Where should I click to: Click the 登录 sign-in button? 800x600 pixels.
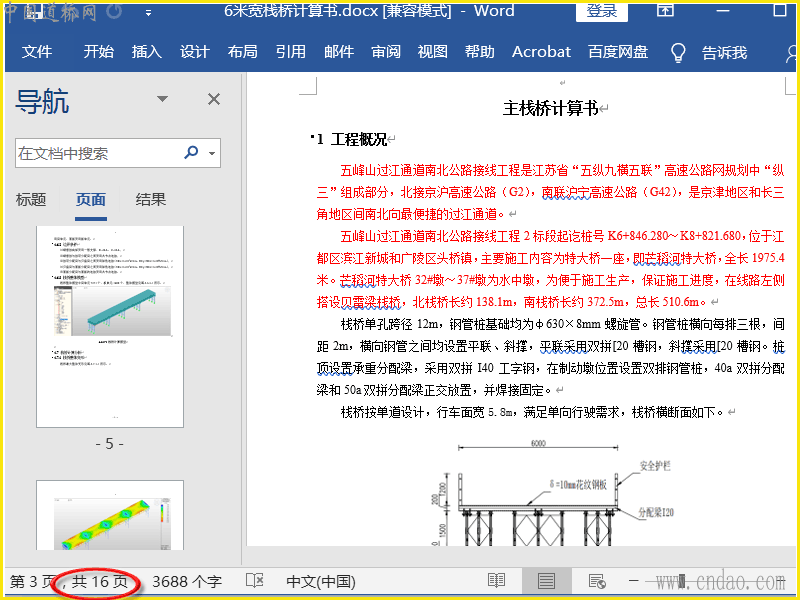602,11
